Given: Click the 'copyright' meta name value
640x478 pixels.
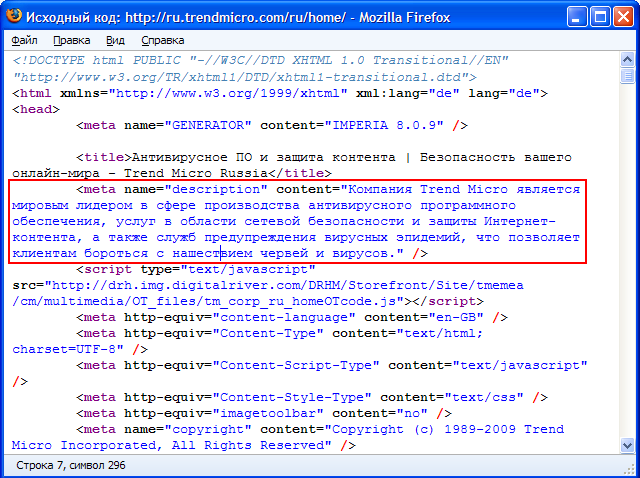Looking at the screenshot, I should click(208, 429).
